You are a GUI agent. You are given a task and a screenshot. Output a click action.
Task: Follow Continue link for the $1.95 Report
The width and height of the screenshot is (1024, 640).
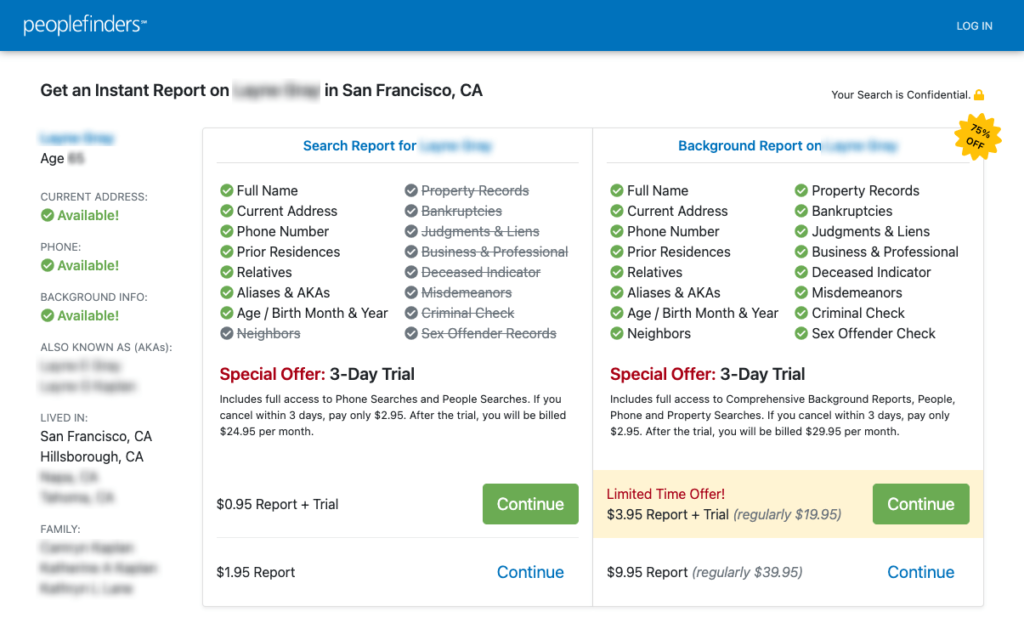pos(530,572)
